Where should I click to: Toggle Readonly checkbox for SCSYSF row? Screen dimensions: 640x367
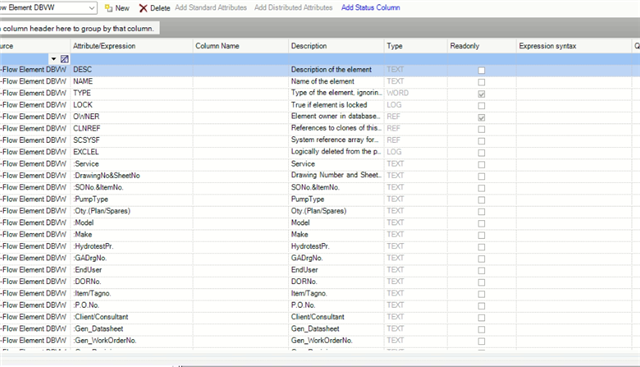click(482, 141)
